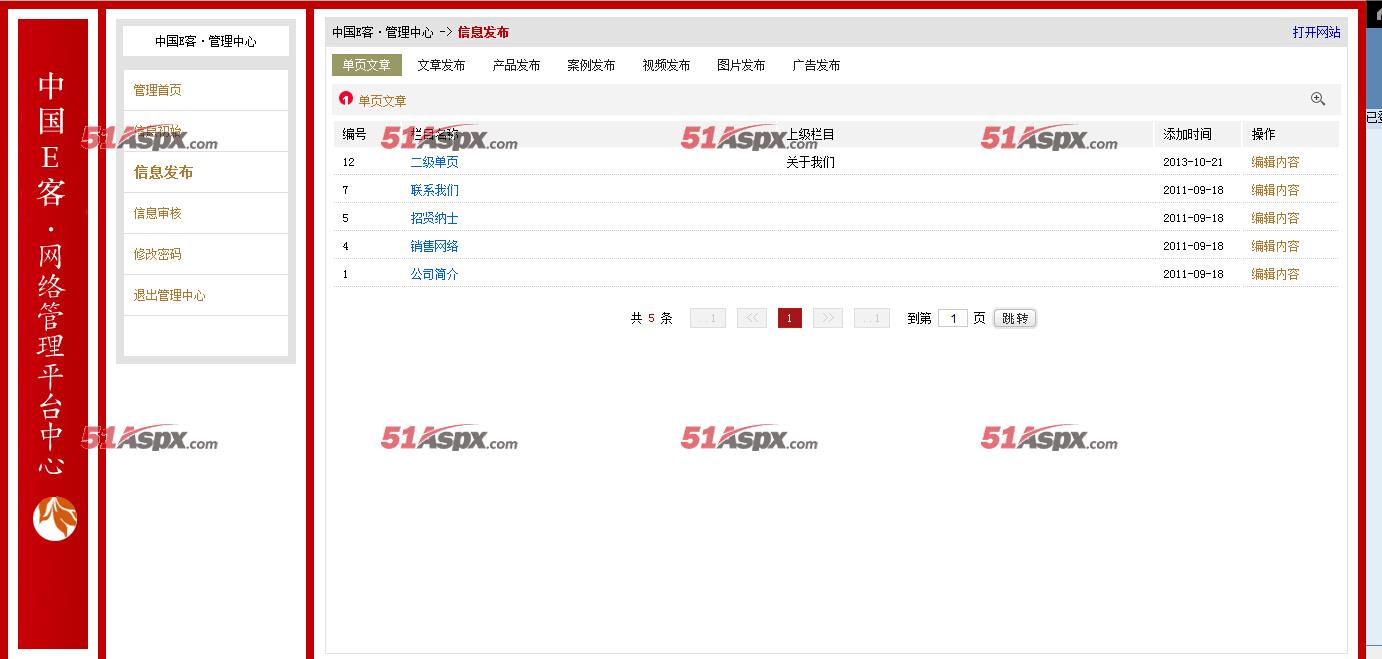Go to the 图片发布 tab
The width and height of the screenshot is (1382, 659).
[x=741, y=65]
